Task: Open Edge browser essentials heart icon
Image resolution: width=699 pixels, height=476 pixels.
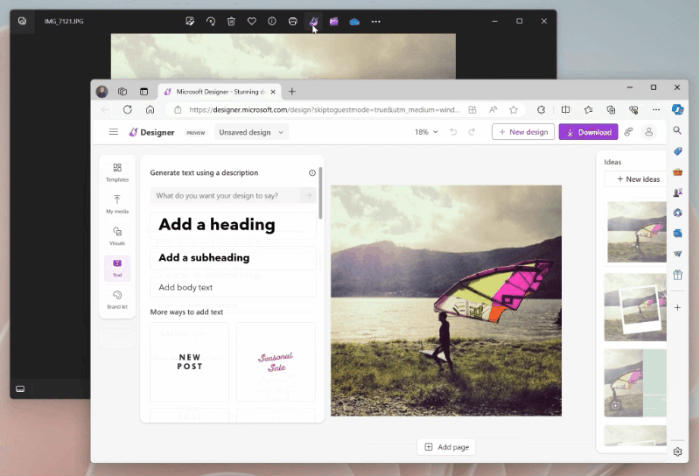Action: point(633,110)
